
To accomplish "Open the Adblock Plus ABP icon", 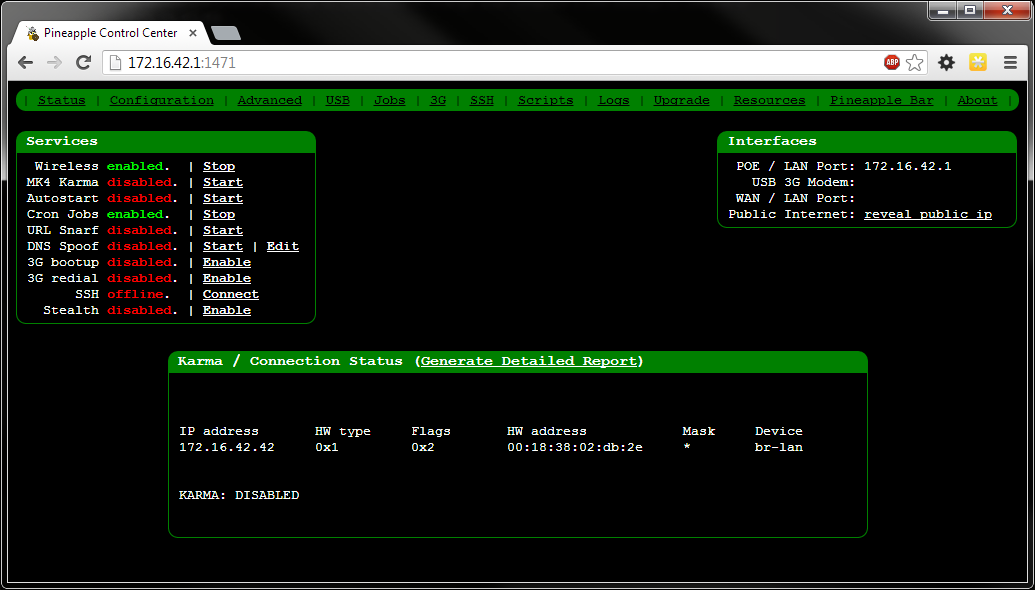I will click(x=892, y=63).
